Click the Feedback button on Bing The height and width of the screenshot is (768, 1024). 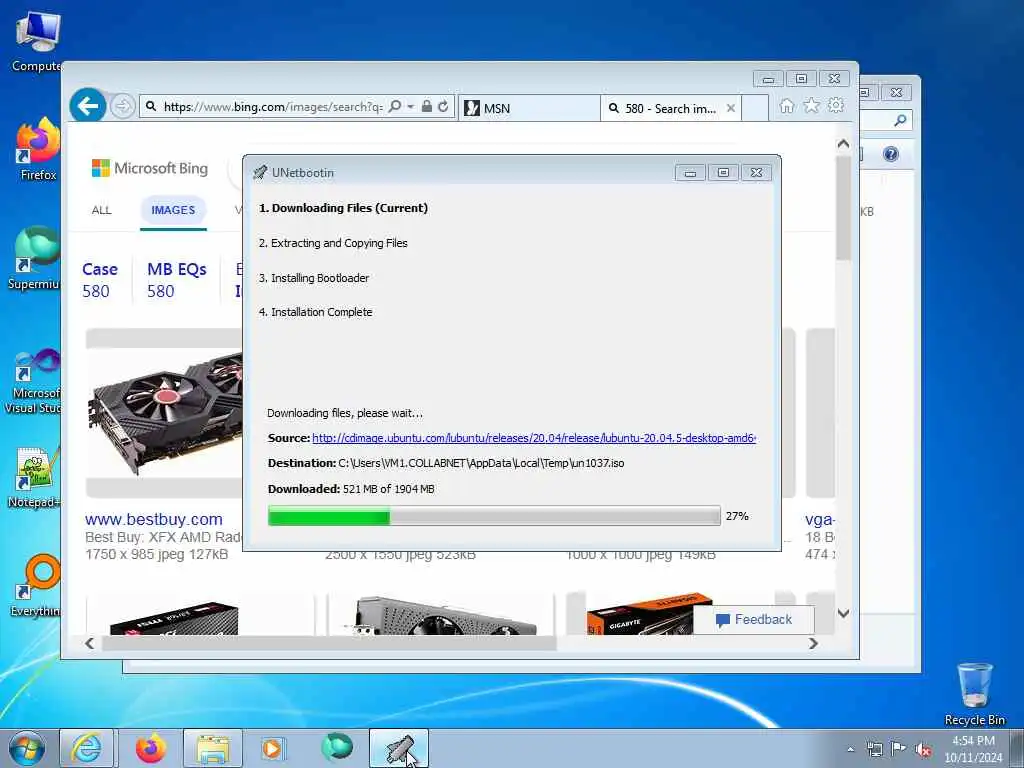click(x=754, y=620)
